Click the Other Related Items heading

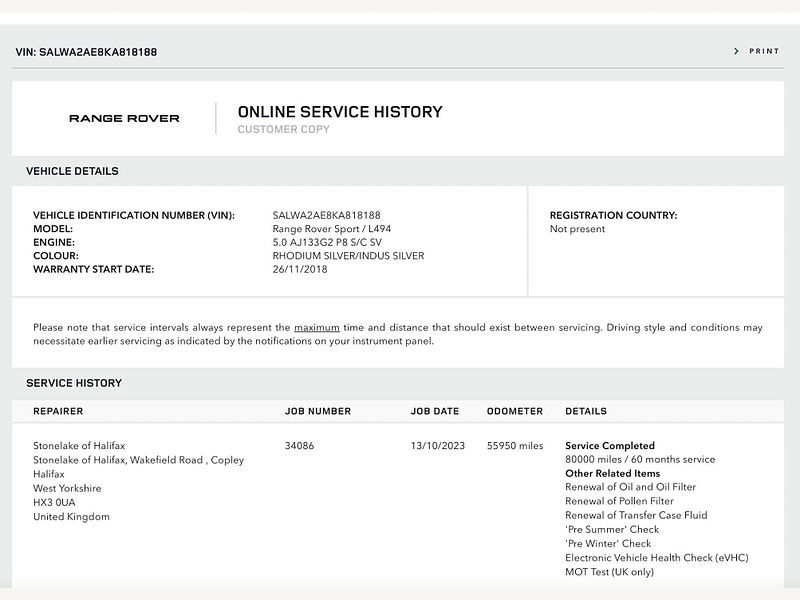click(x=613, y=473)
